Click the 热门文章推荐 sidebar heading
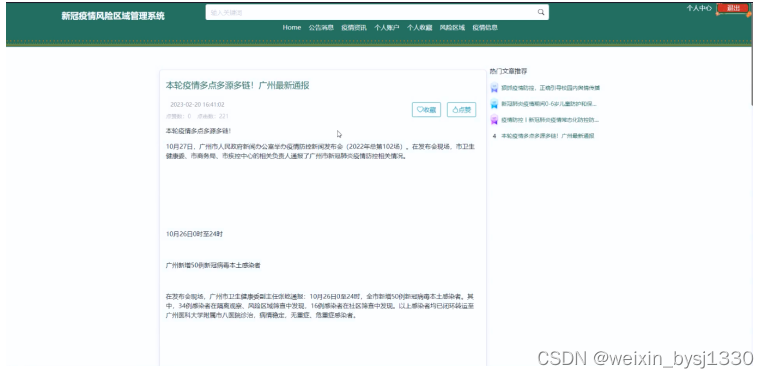 click(x=509, y=71)
